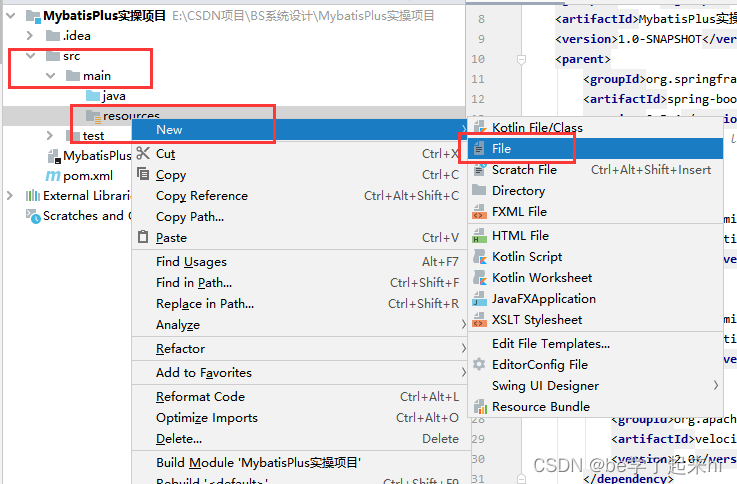Click the Scratch File icon
Viewport: 737px width, 484px height.
[x=479, y=170]
